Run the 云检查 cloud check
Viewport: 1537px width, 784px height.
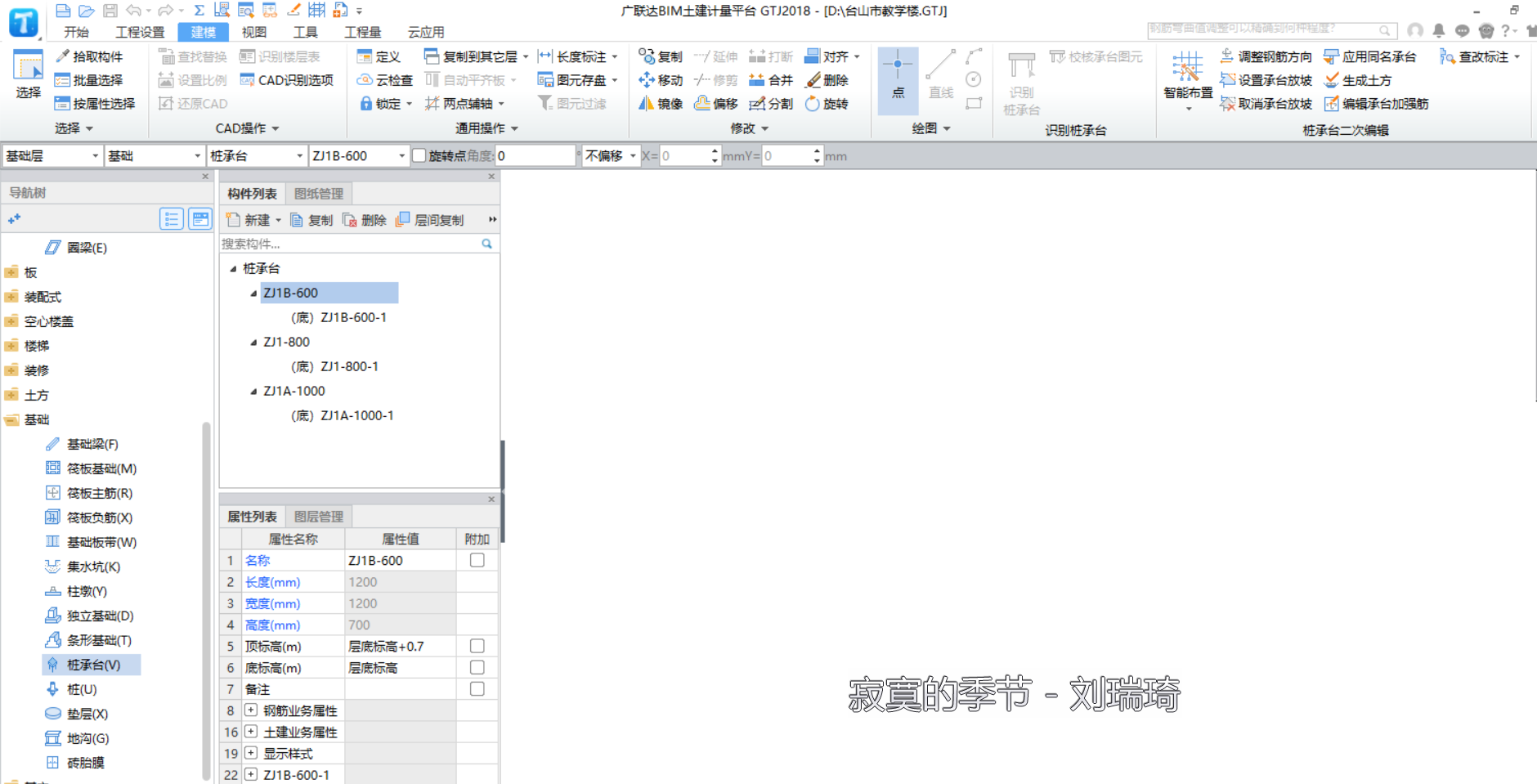[385, 80]
